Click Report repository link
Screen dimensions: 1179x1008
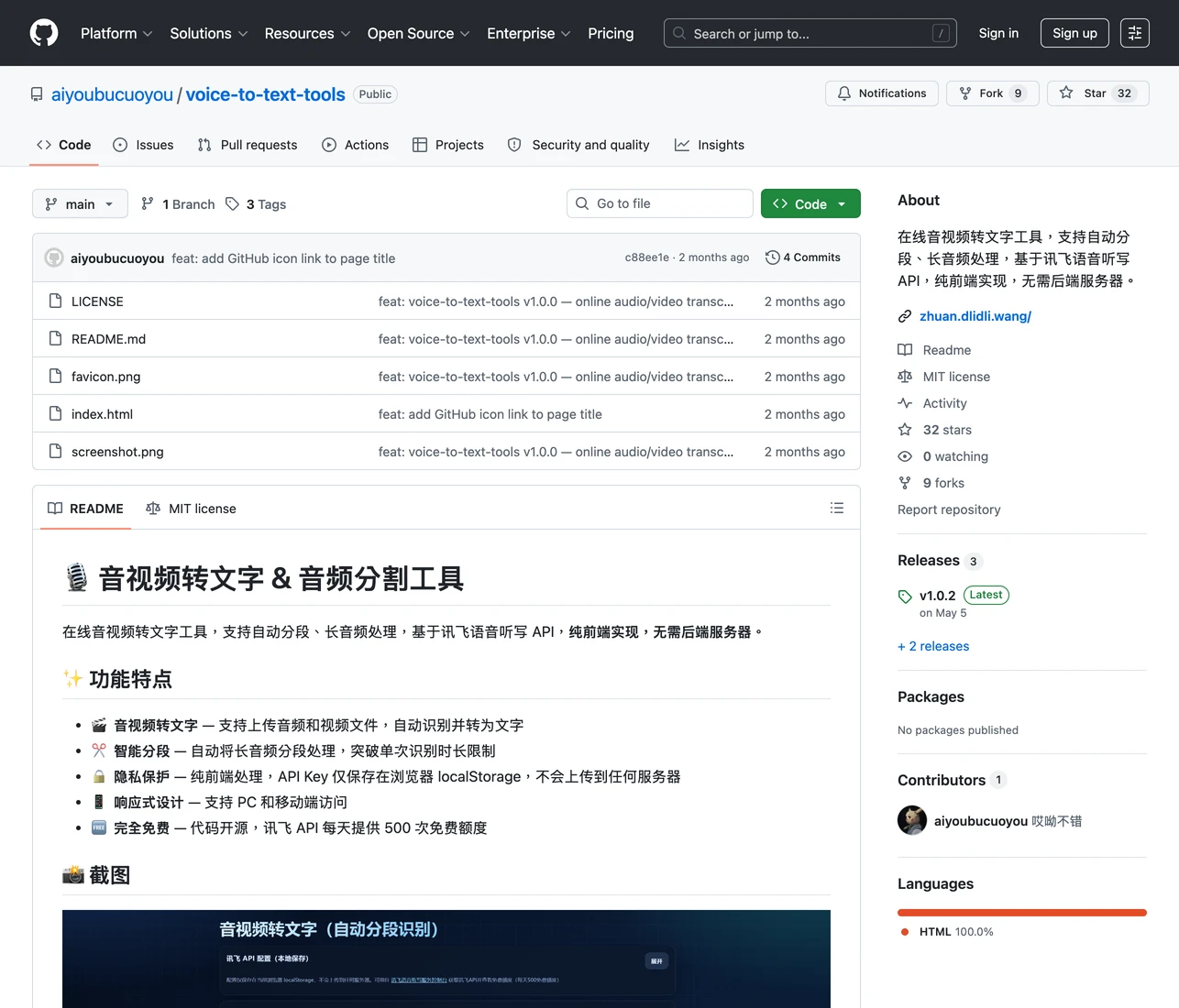[x=949, y=509]
